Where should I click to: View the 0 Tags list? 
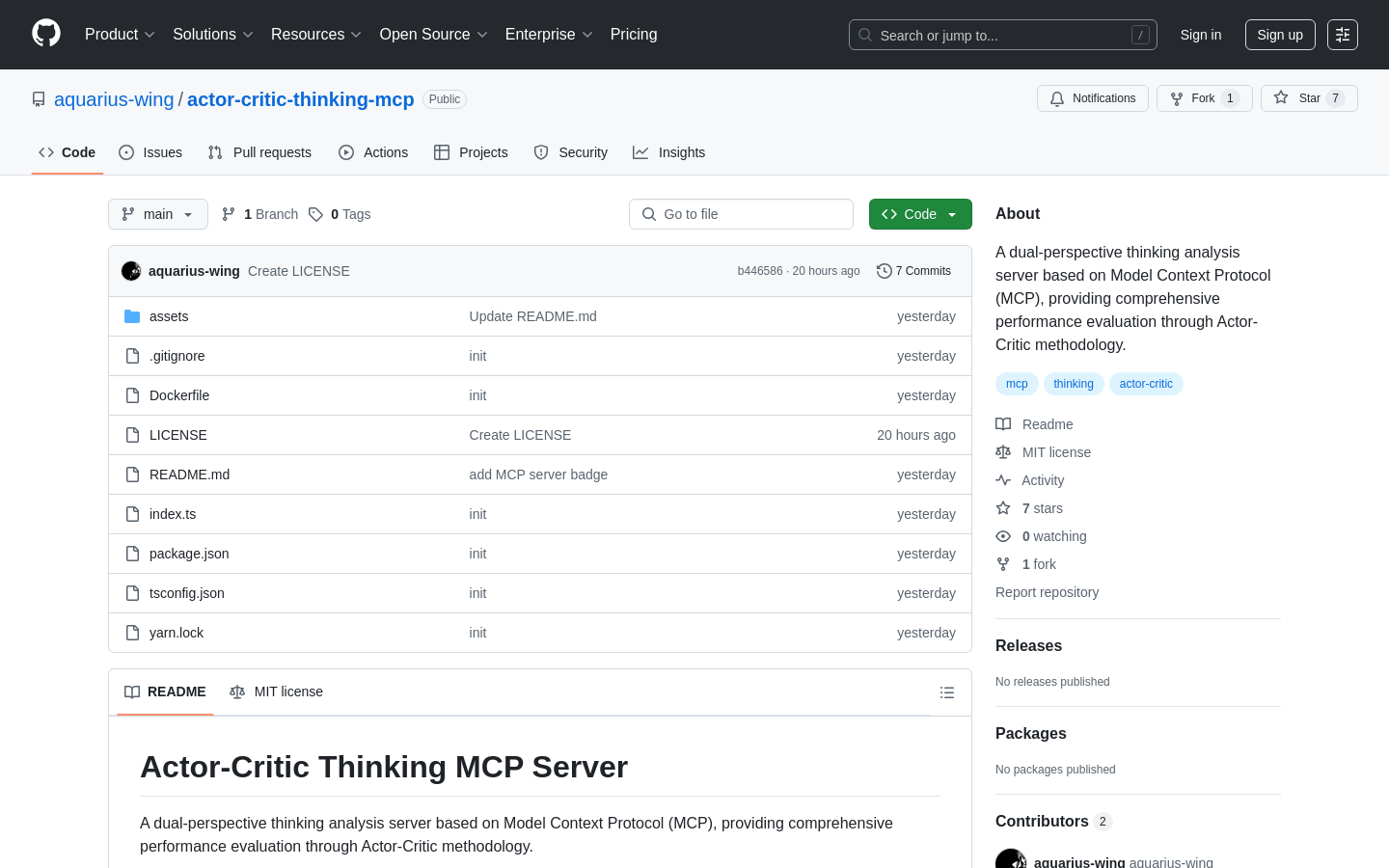[340, 214]
